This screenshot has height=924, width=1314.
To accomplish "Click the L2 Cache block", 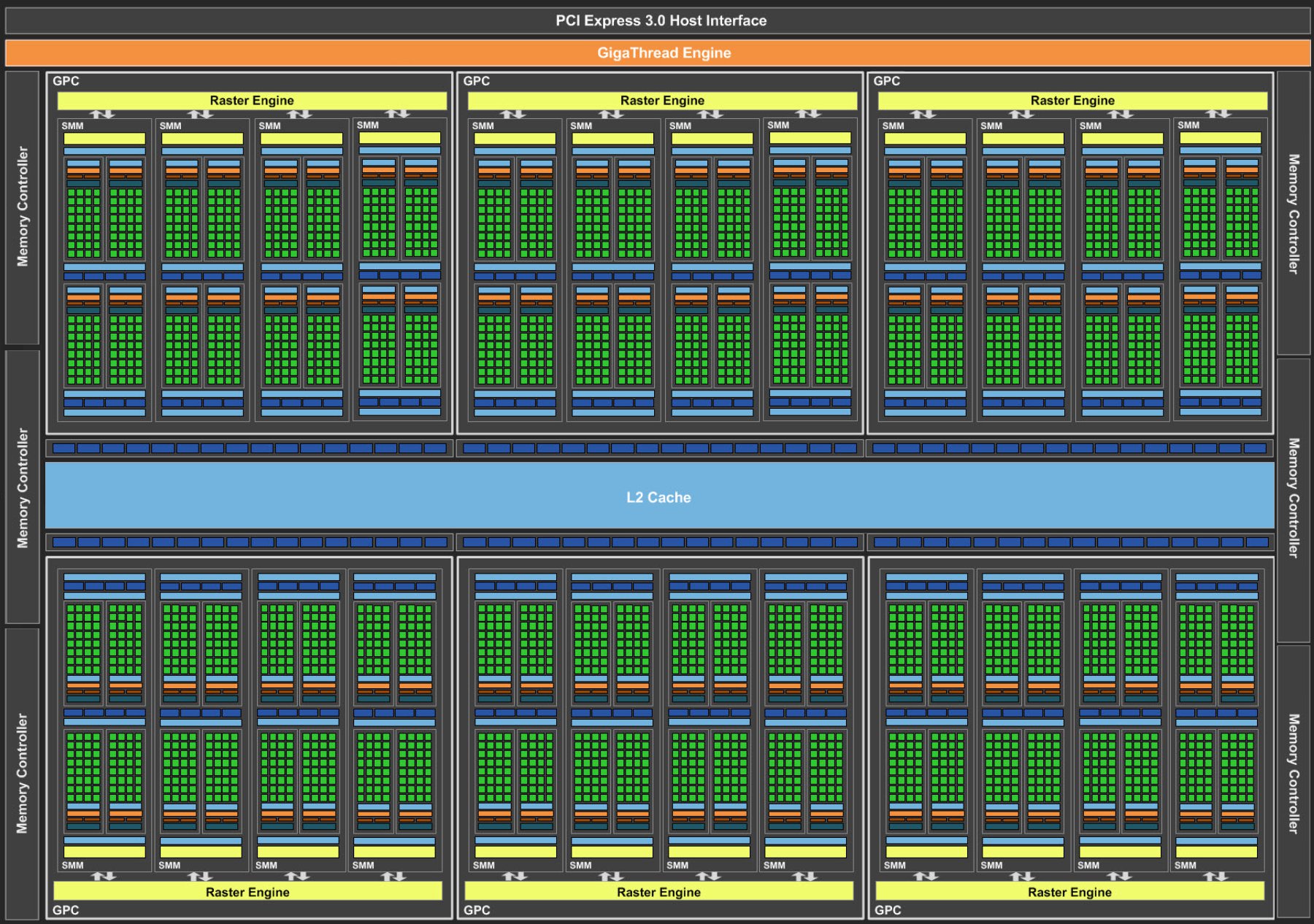I will tap(659, 496).
